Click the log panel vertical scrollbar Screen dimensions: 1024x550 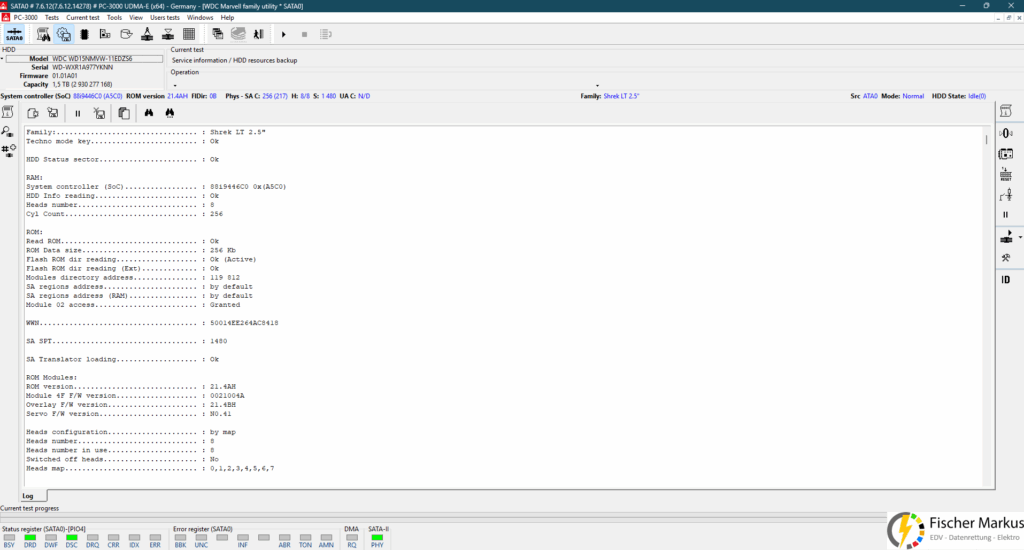point(986,306)
